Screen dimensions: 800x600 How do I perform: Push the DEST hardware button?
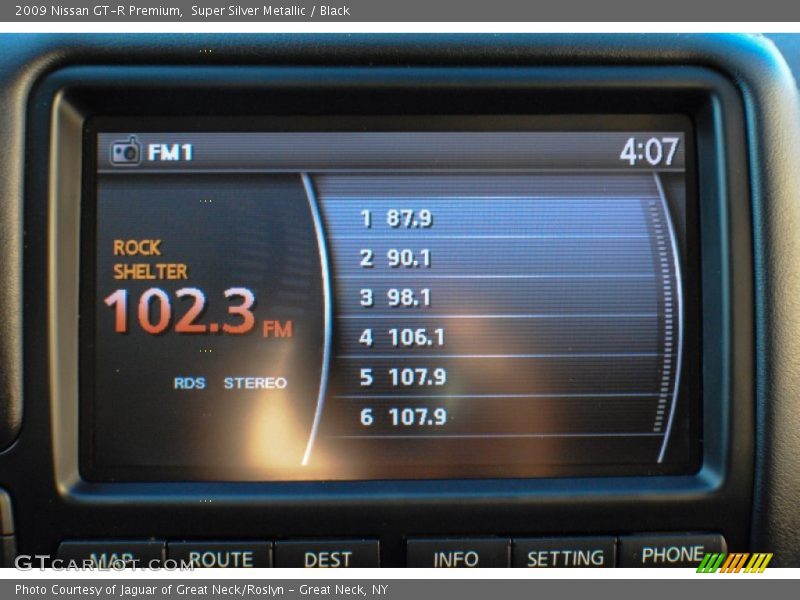[327, 556]
